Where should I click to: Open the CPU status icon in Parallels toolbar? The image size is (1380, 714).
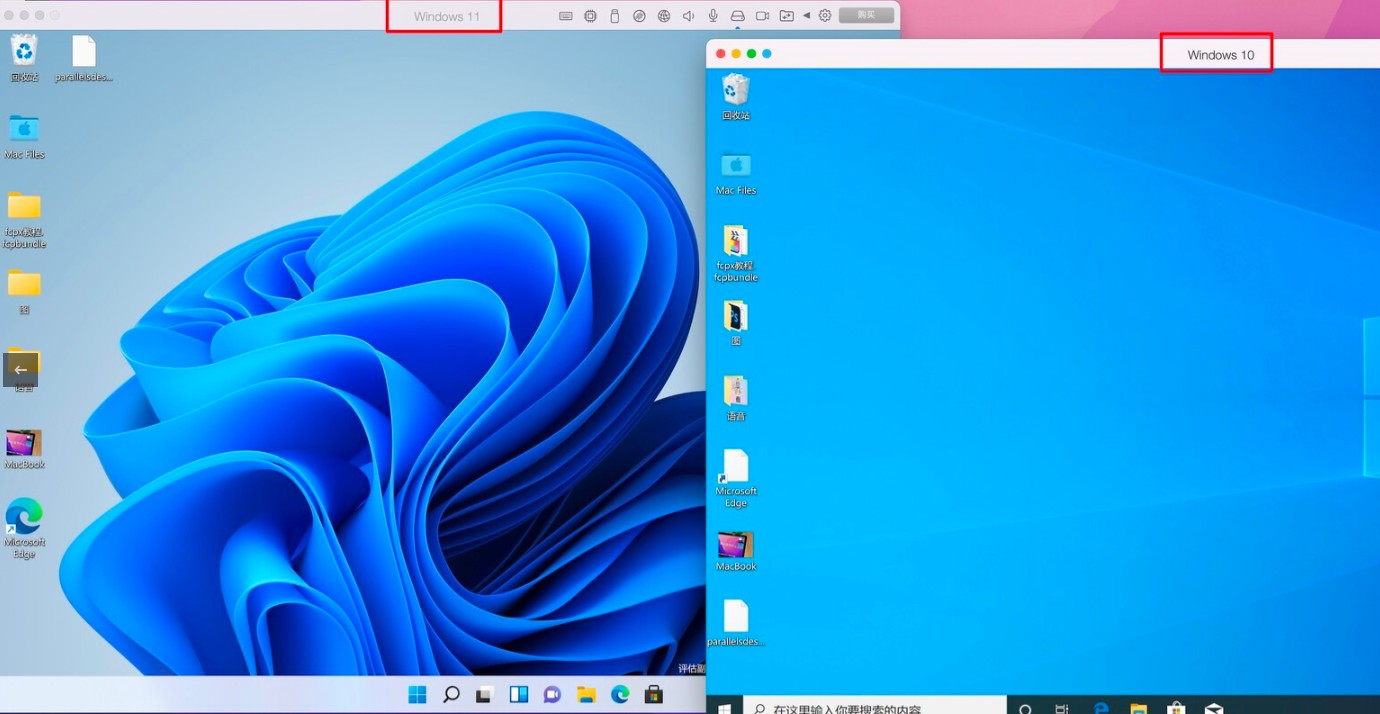(x=590, y=15)
